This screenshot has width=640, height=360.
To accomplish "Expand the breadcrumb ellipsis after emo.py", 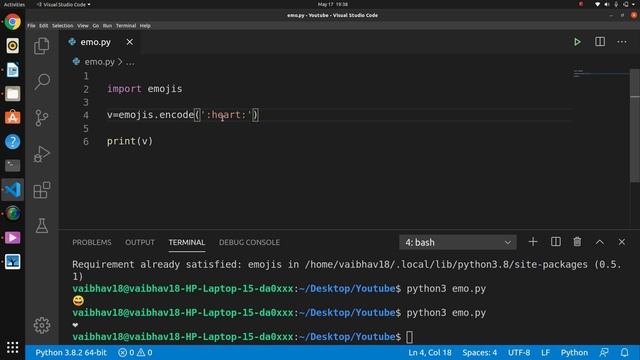I will click(x=130, y=62).
